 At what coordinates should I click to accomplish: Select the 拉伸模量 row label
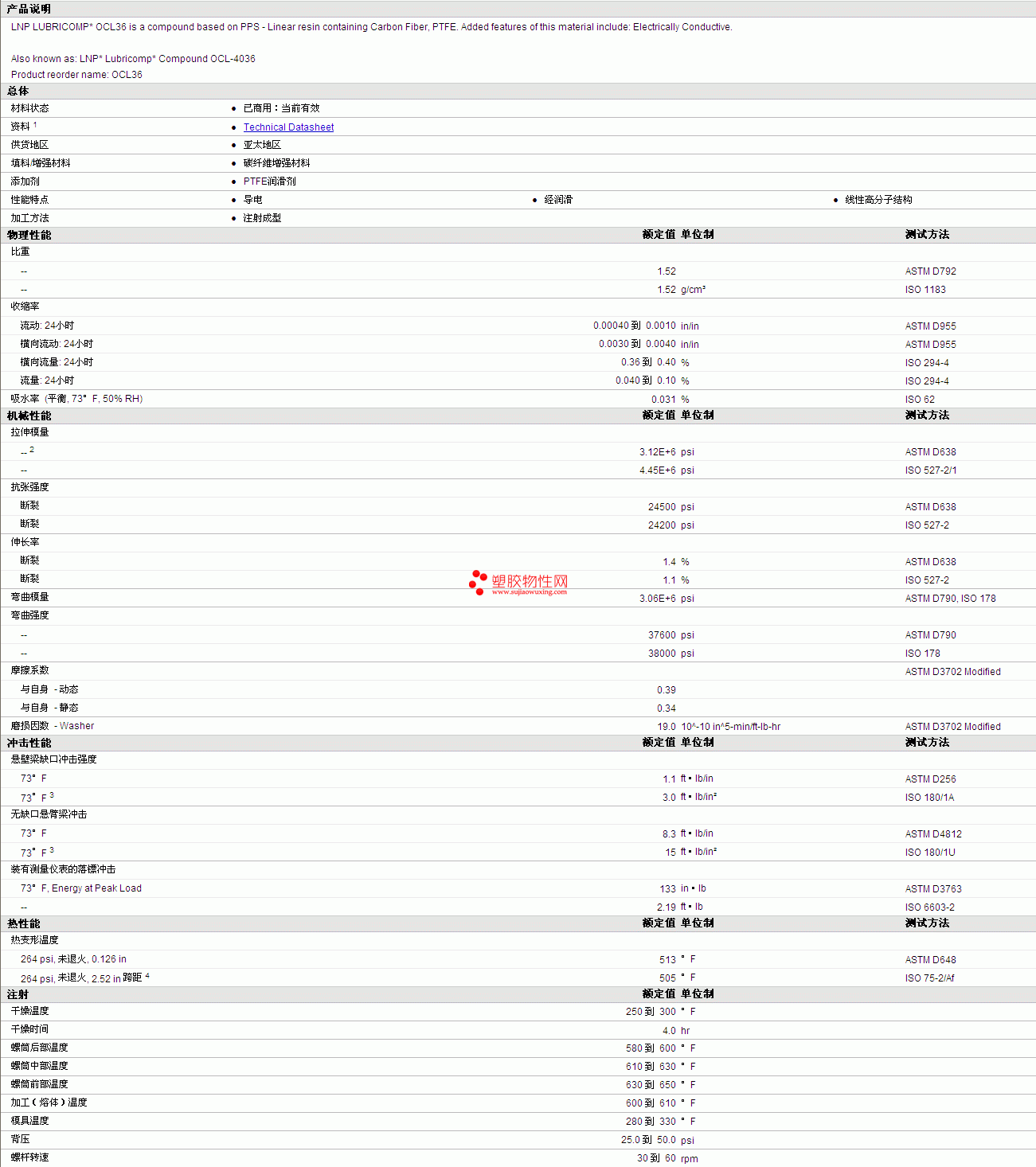tap(30, 432)
